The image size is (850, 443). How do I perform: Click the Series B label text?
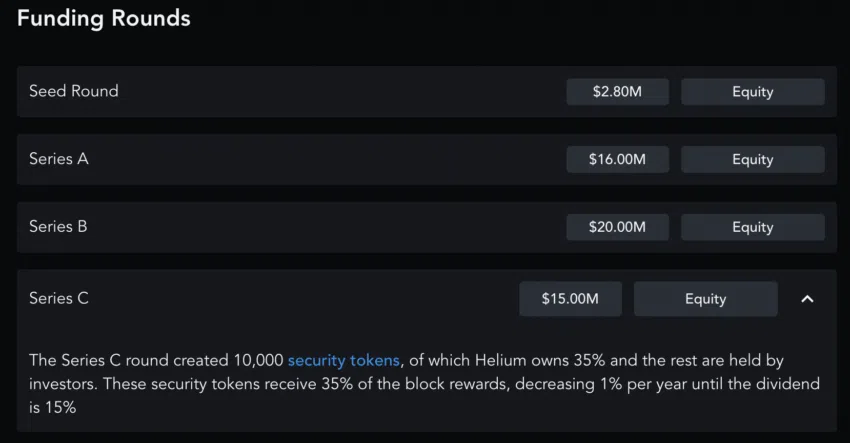[58, 226]
